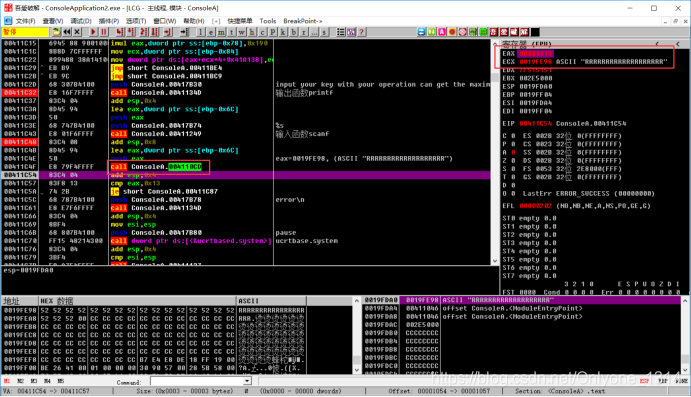691x397 pixels.
Task: Open the 查看(V) menu
Action: click(x=53, y=21)
